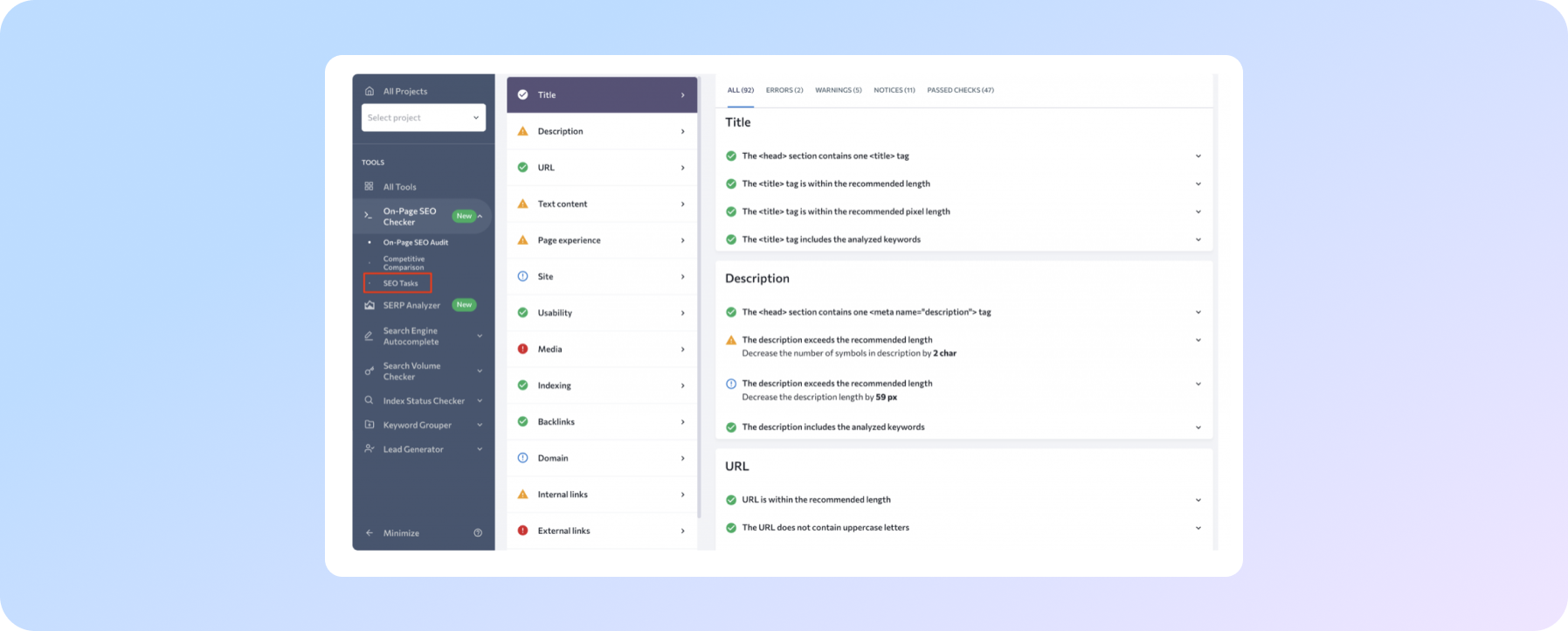Select the Media category with error

(x=602, y=349)
